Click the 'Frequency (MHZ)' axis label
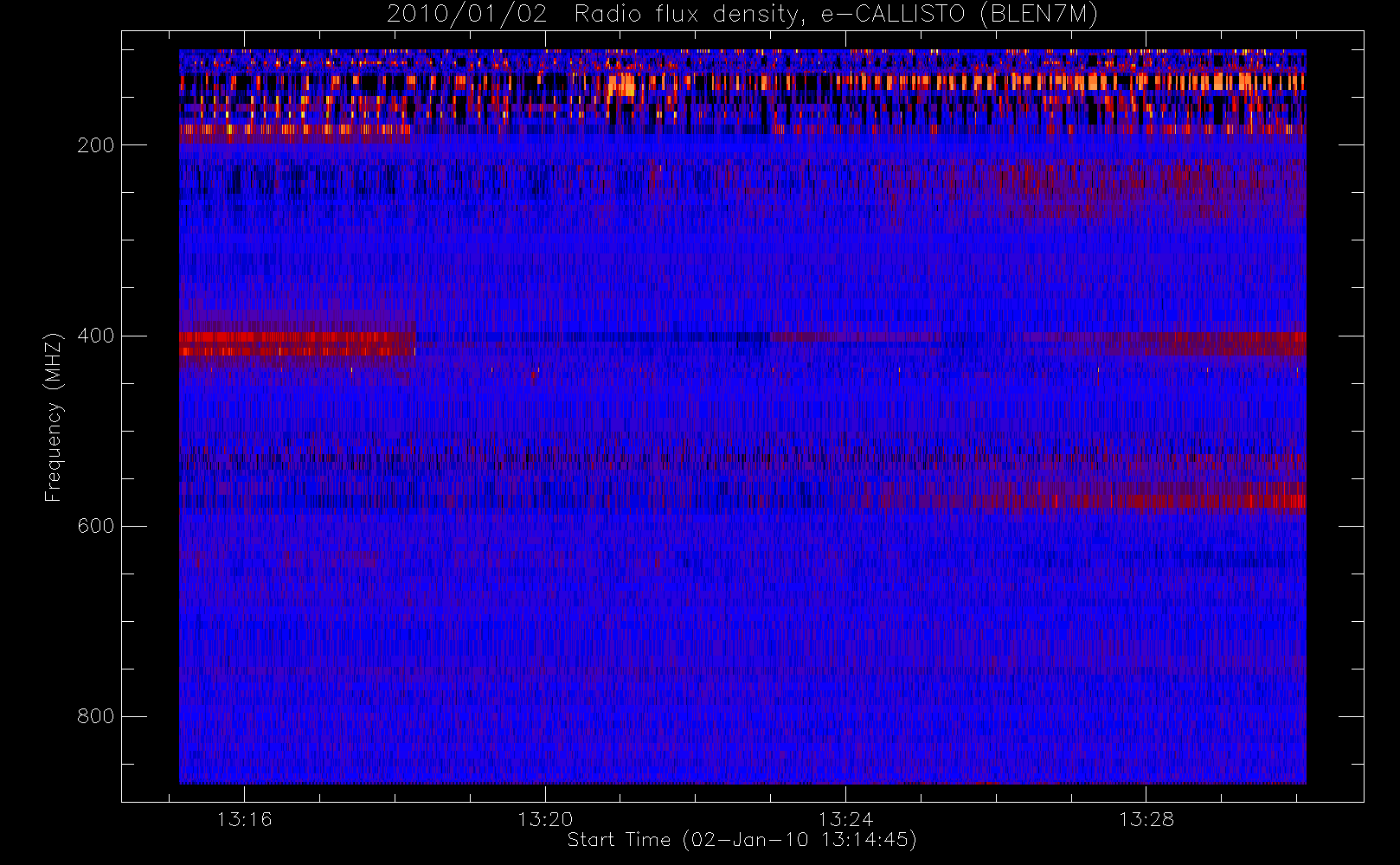The image size is (1400, 865). pos(54,417)
